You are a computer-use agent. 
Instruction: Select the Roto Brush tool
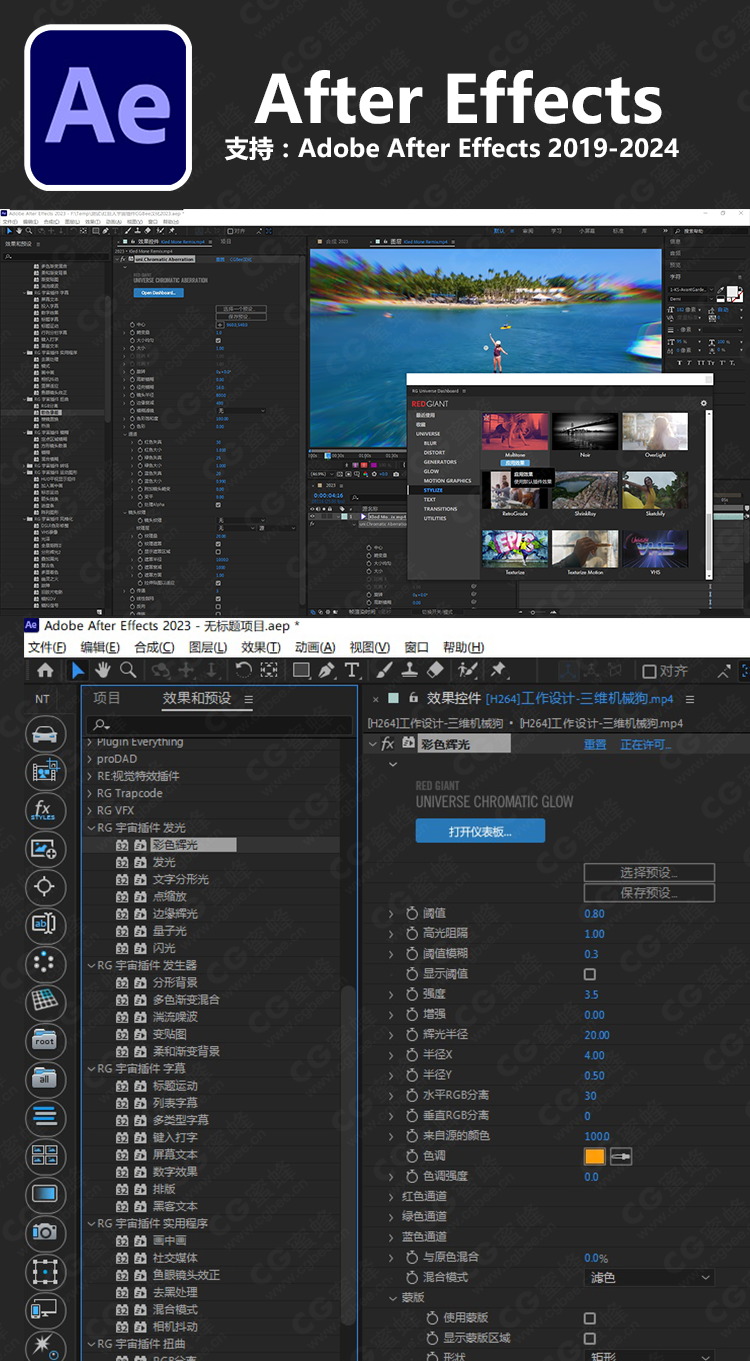pos(467,671)
